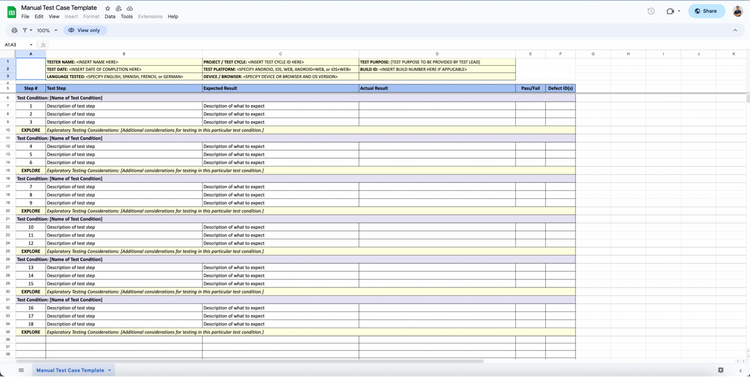The width and height of the screenshot is (750, 377).
Task: Select column D header
Action: pyautogui.click(x=437, y=54)
